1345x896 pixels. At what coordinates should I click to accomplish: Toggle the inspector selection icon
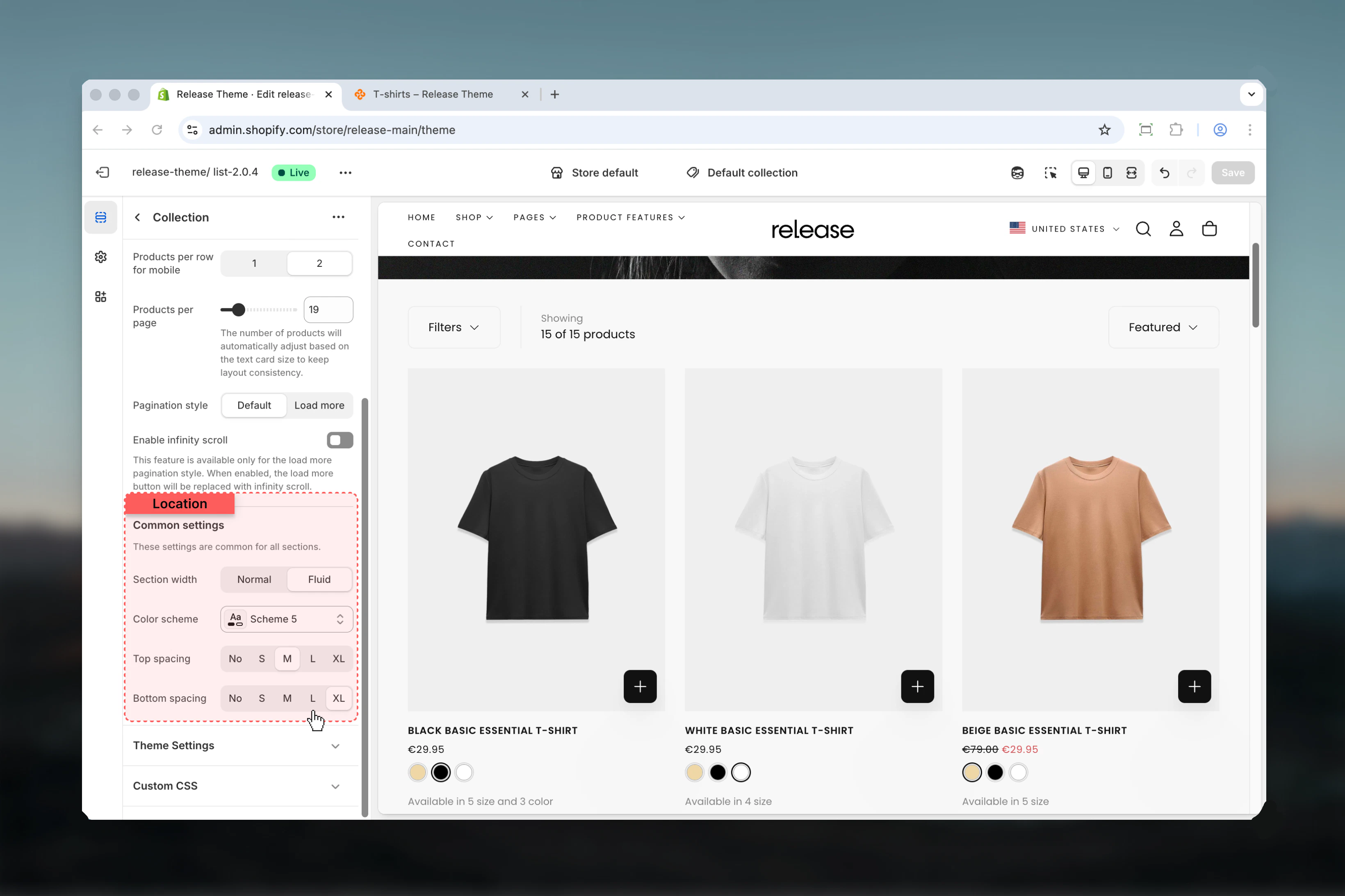[x=1050, y=173]
